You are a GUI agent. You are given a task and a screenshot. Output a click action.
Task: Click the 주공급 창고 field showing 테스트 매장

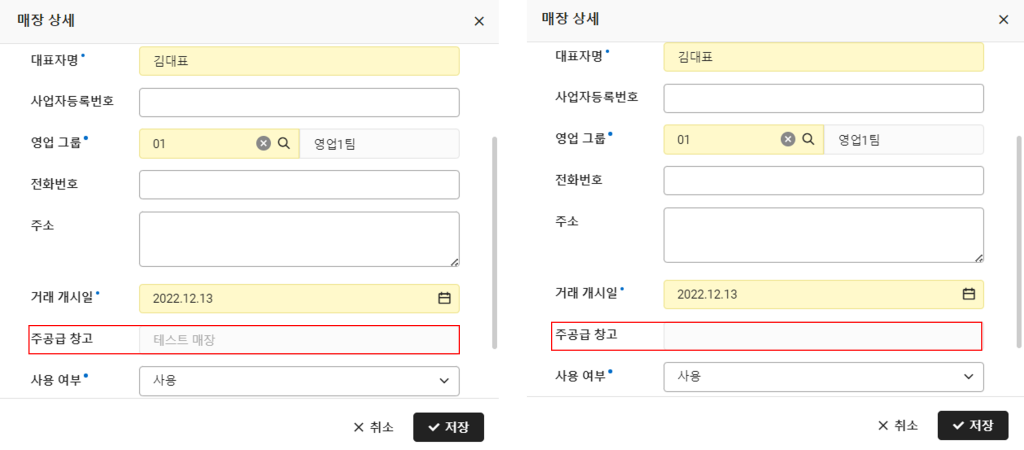tap(299, 340)
